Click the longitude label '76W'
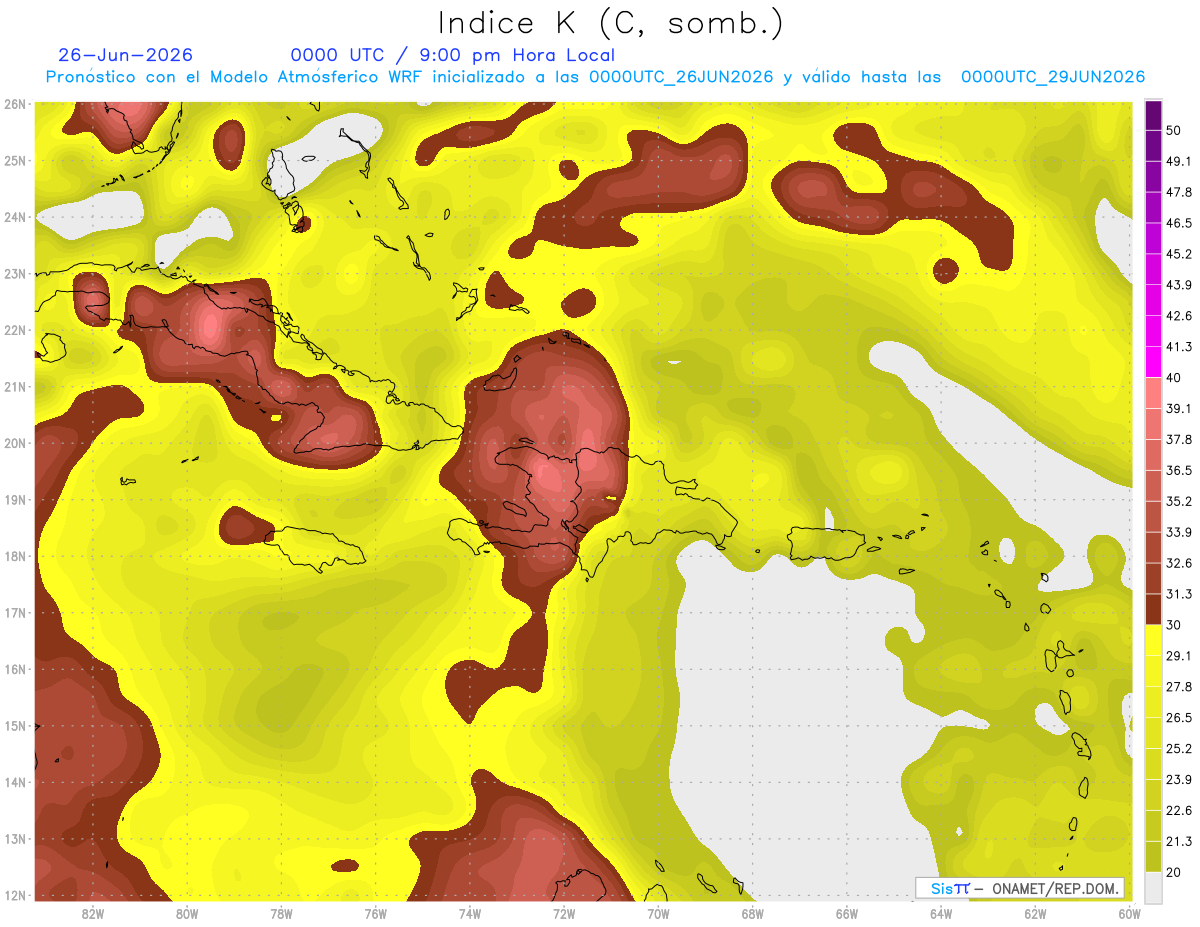1200x927 pixels. coord(376,913)
